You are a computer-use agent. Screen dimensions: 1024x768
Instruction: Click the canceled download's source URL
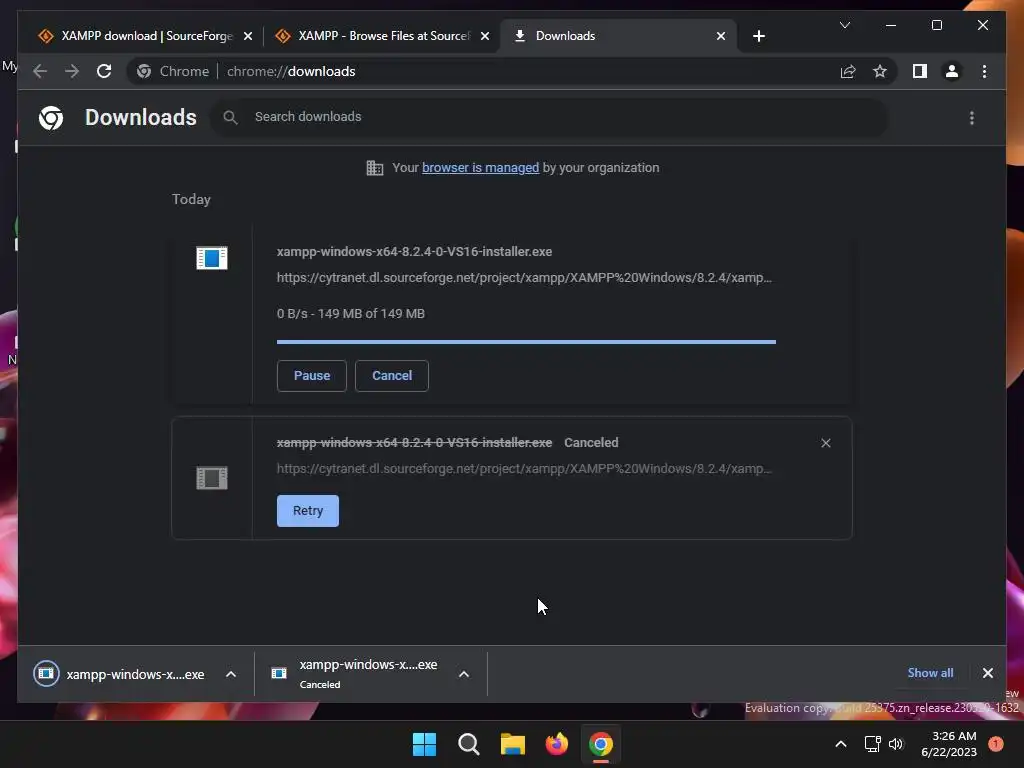[x=524, y=469]
